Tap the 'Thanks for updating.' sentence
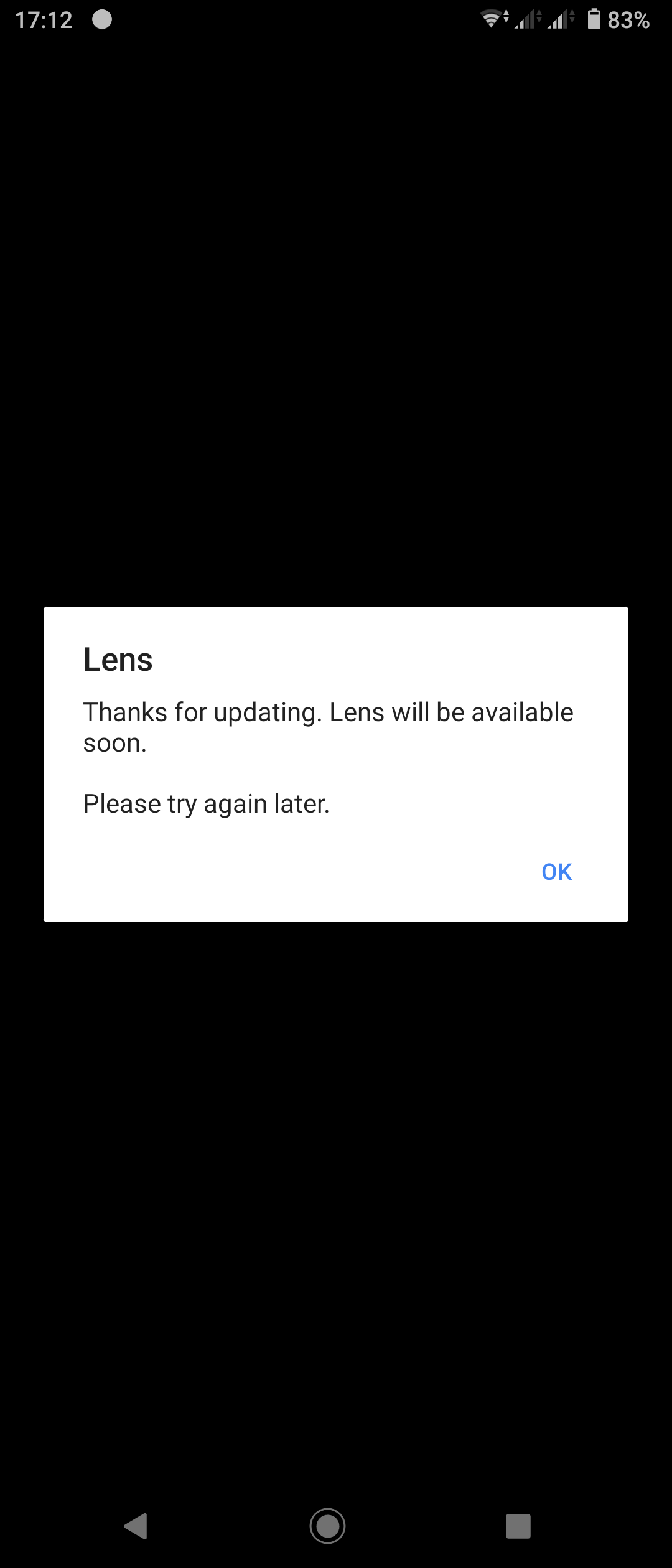Screen dimensions: 672x1568 tap(202, 712)
